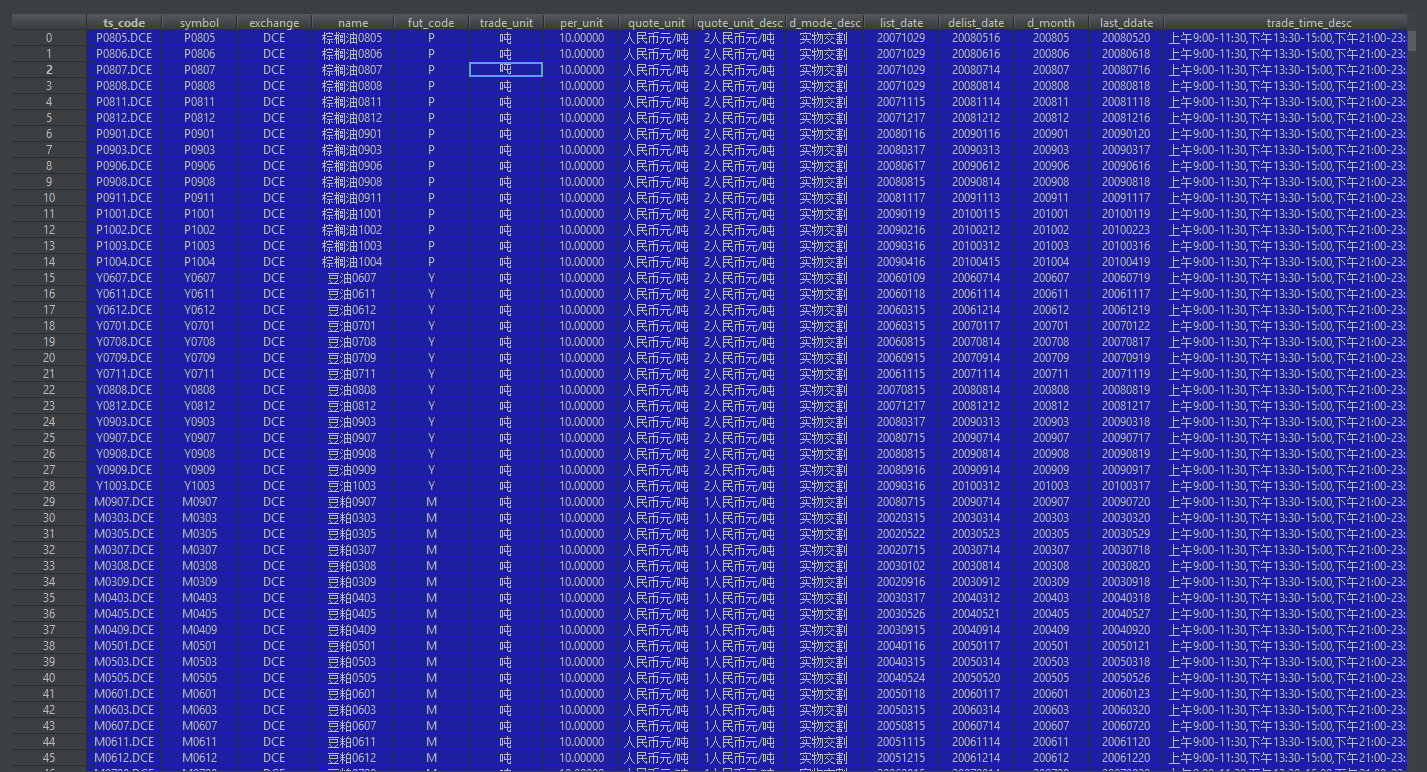
Task: Select the trade_time_desc column header
Action: 1286,23
